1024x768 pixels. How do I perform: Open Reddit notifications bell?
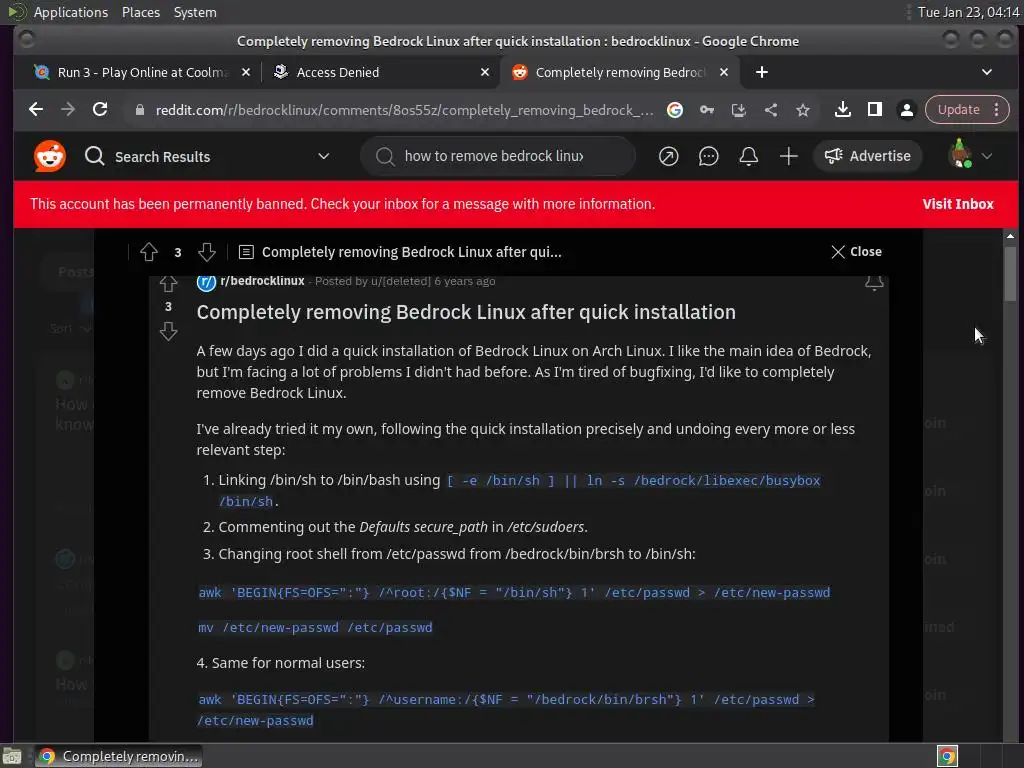[748, 156]
